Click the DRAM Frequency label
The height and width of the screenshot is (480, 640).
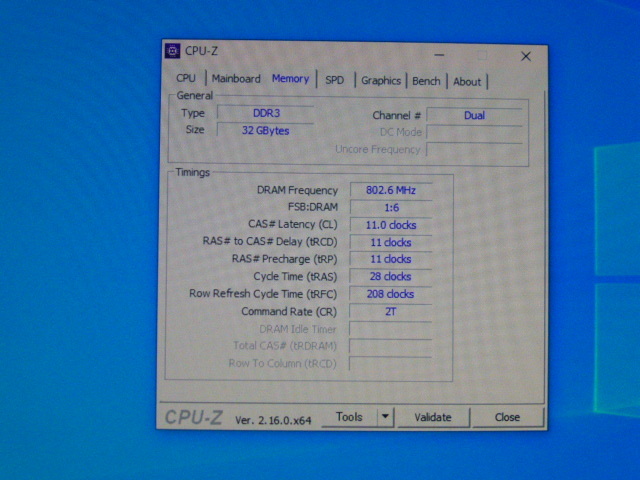(x=297, y=190)
